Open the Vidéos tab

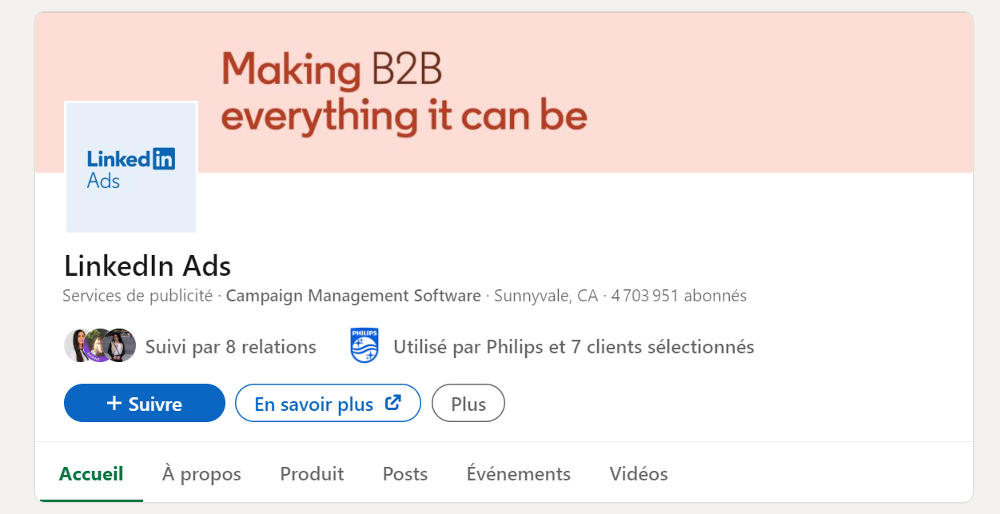638,474
